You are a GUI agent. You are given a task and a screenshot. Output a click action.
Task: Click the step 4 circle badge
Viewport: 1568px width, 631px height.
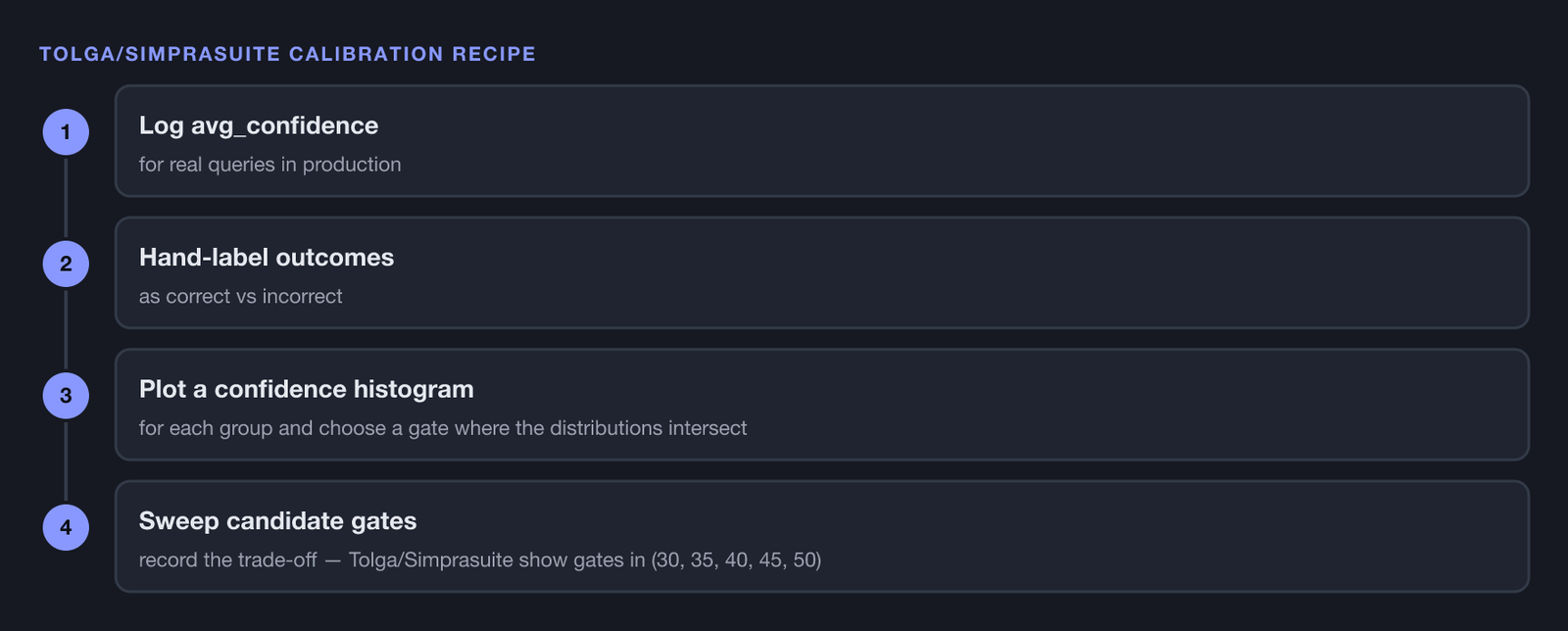66,527
